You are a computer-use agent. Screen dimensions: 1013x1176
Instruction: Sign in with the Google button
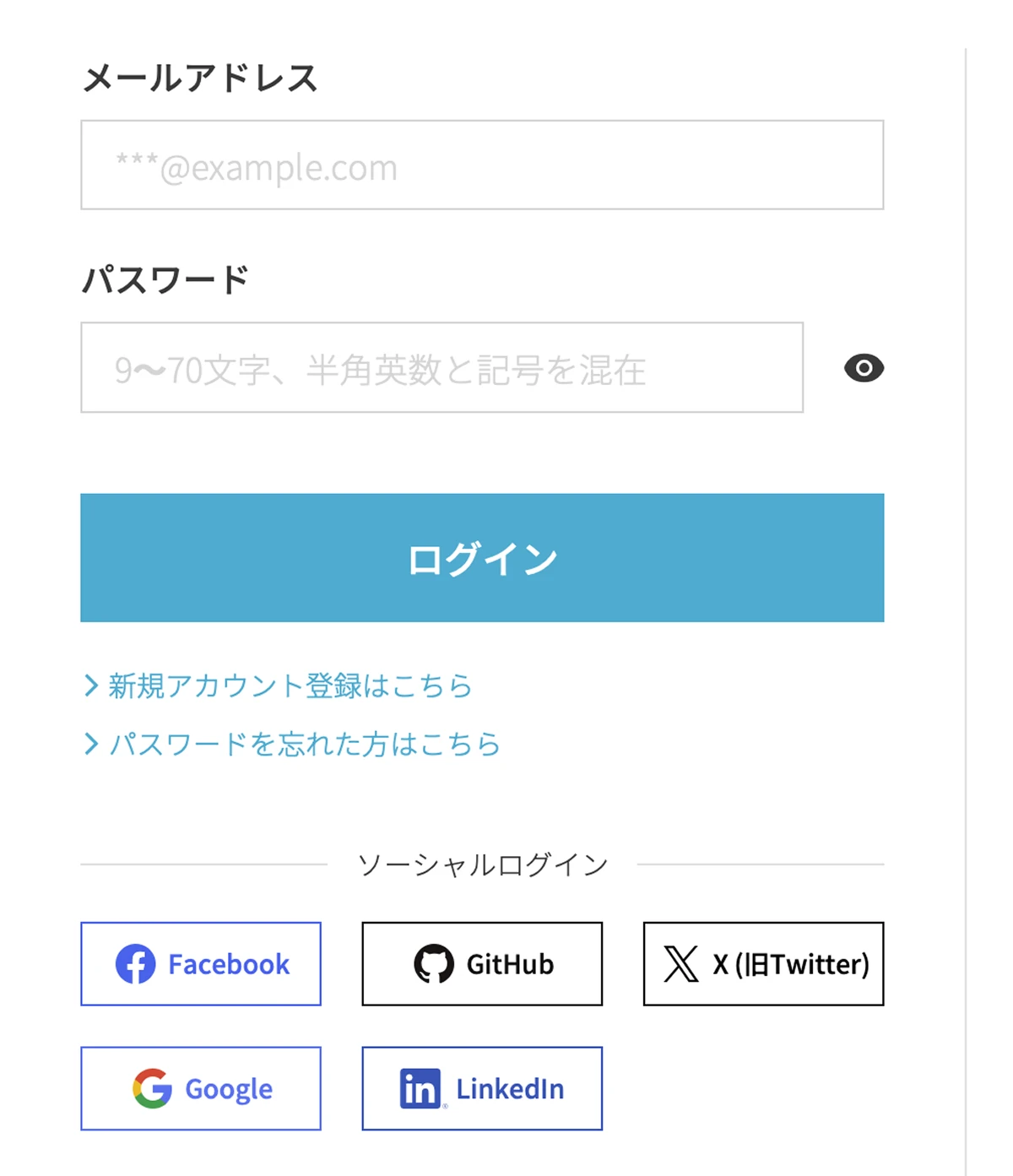coord(201,1088)
